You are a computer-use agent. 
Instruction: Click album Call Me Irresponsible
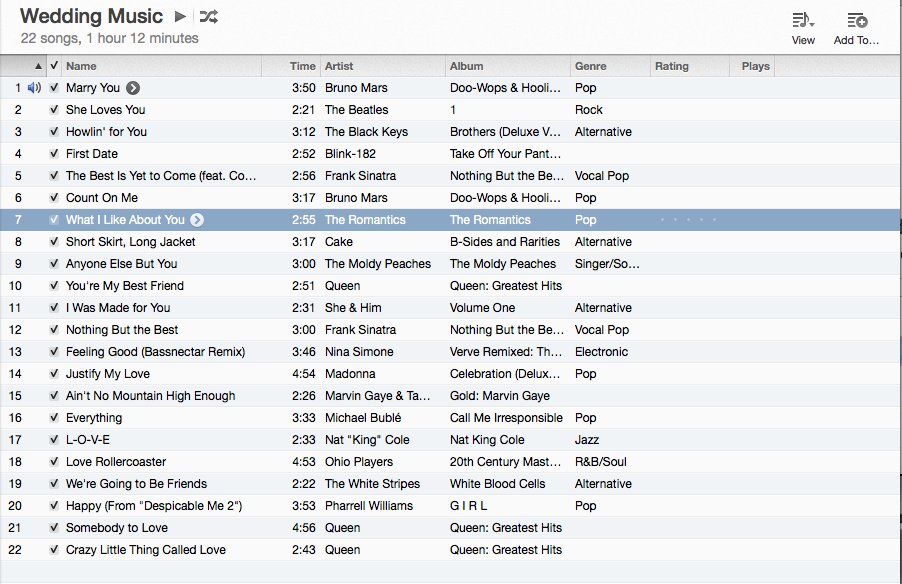[x=506, y=418]
